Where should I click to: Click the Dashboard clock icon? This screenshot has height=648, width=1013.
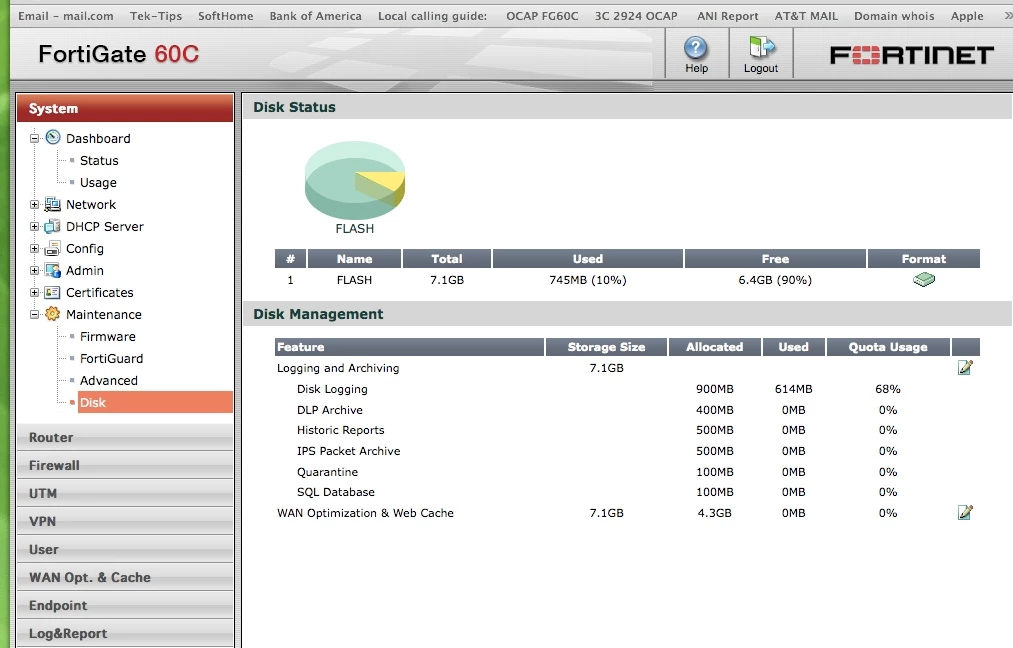pos(53,138)
